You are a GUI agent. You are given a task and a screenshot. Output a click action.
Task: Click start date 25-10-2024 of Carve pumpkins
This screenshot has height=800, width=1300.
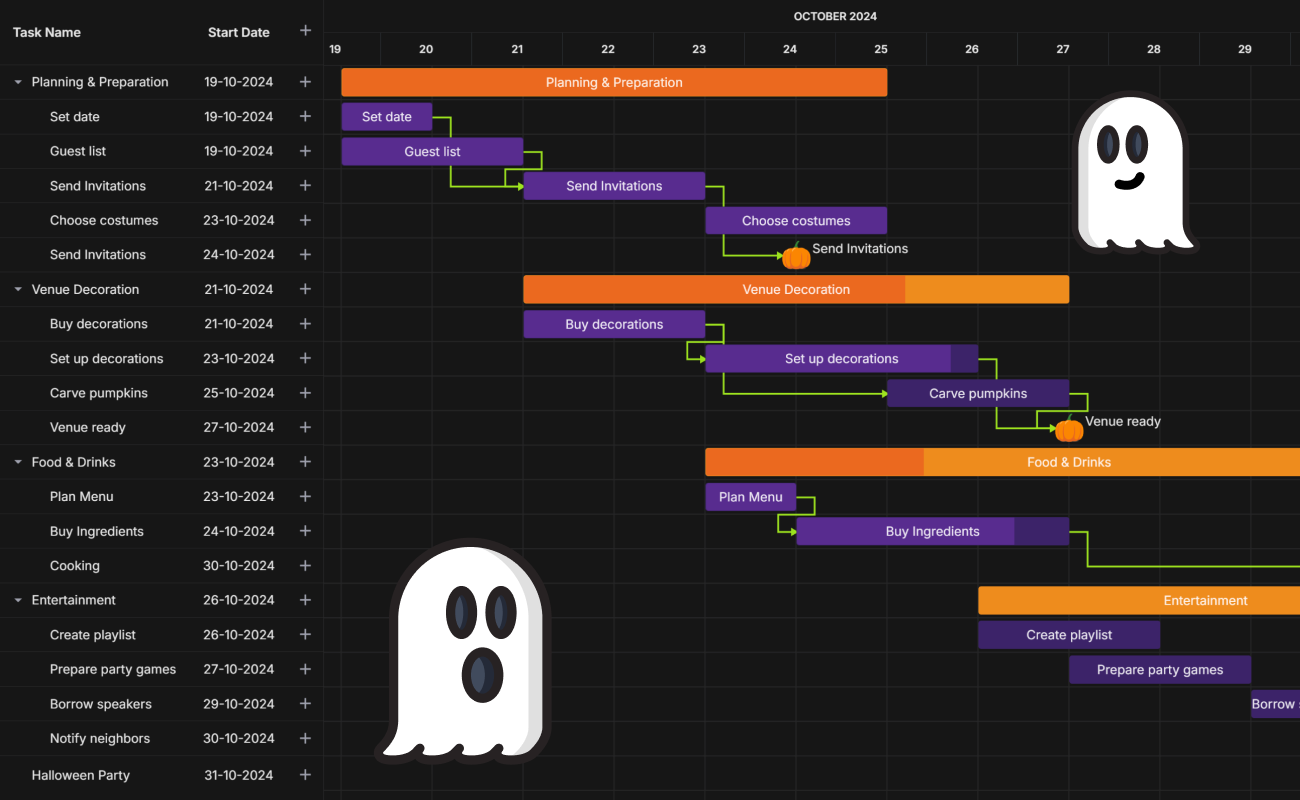pos(238,393)
